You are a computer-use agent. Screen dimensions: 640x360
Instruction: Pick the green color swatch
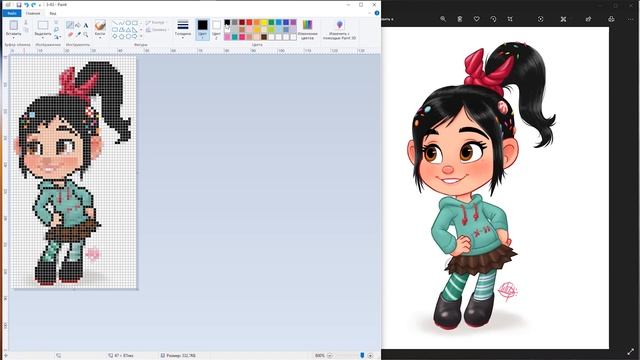(x=271, y=22)
